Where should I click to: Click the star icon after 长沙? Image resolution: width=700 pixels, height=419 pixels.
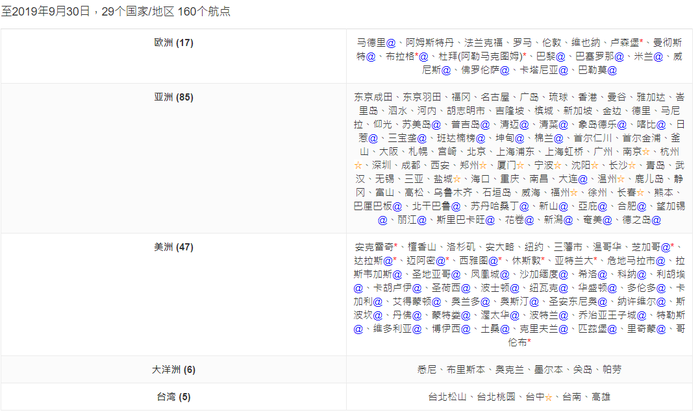coord(632,166)
